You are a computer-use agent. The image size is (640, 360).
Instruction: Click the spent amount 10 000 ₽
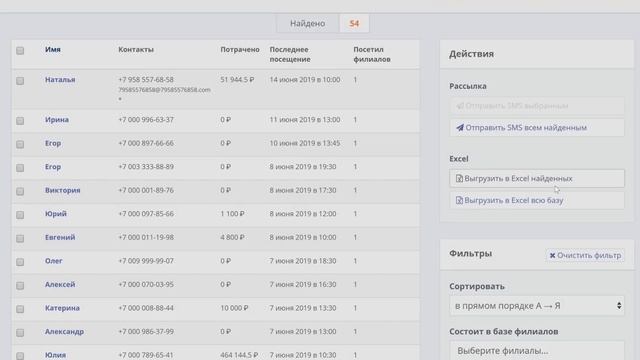pyautogui.click(x=234, y=308)
